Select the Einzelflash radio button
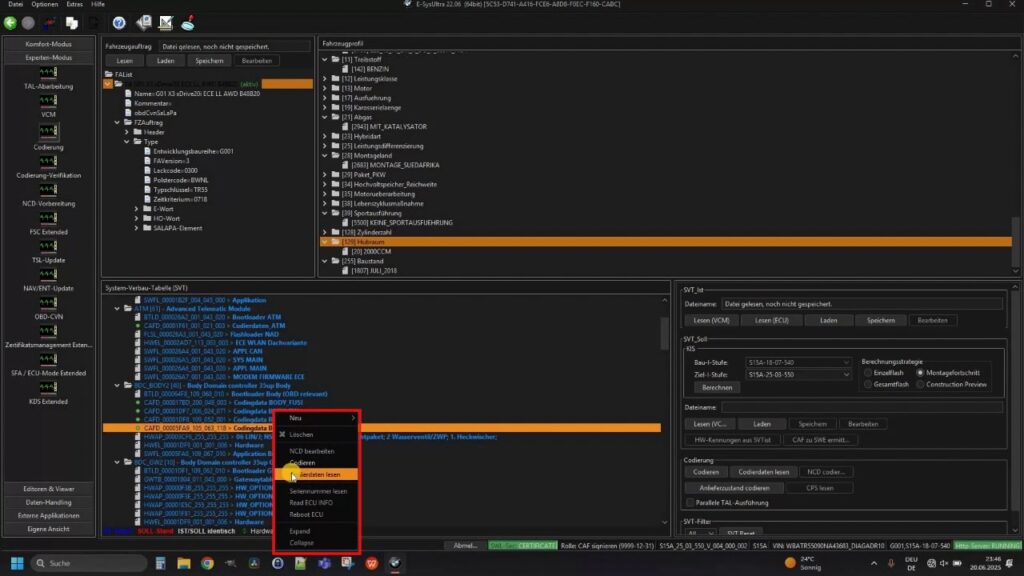The image size is (1024, 576). point(867,372)
